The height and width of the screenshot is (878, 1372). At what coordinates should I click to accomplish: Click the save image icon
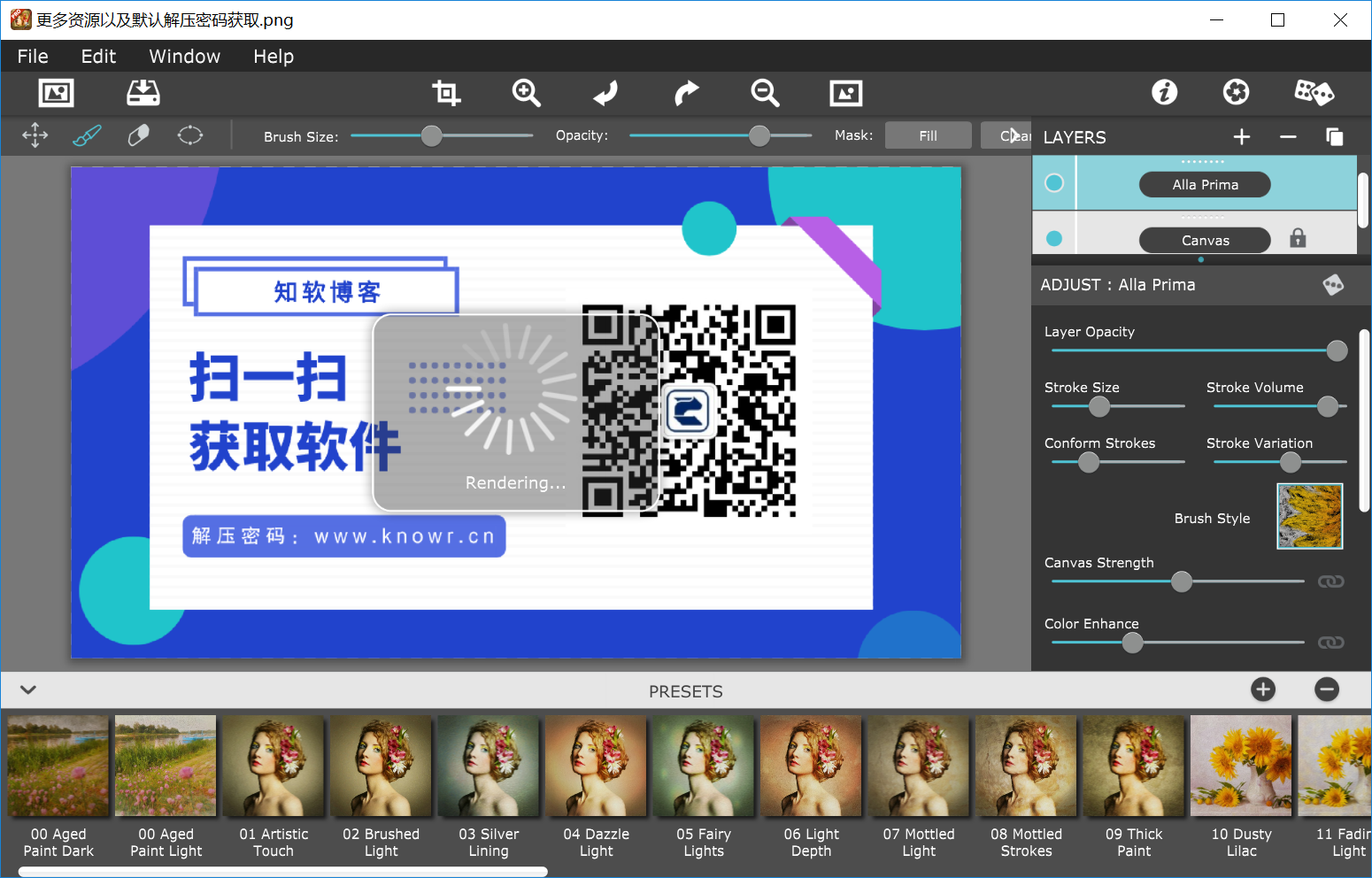point(143,93)
